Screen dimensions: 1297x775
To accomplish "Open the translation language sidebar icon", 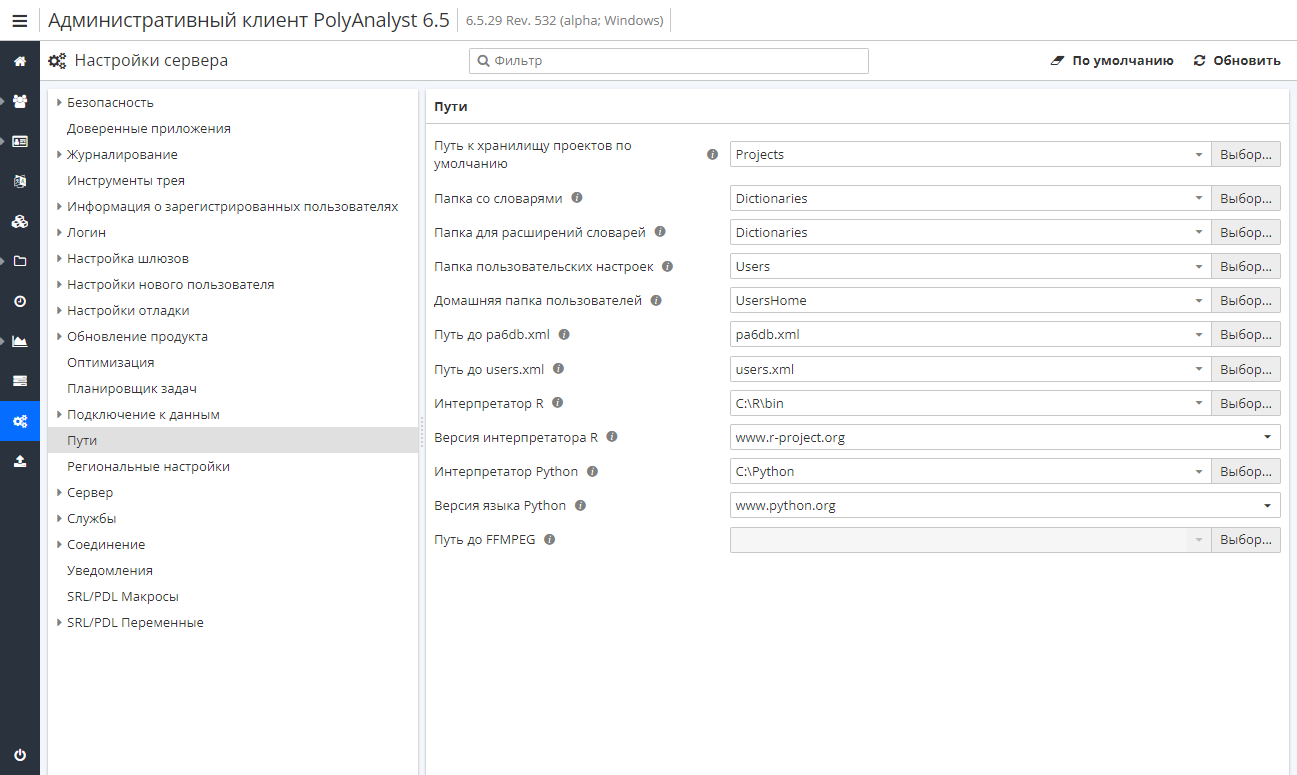I will point(19,181).
